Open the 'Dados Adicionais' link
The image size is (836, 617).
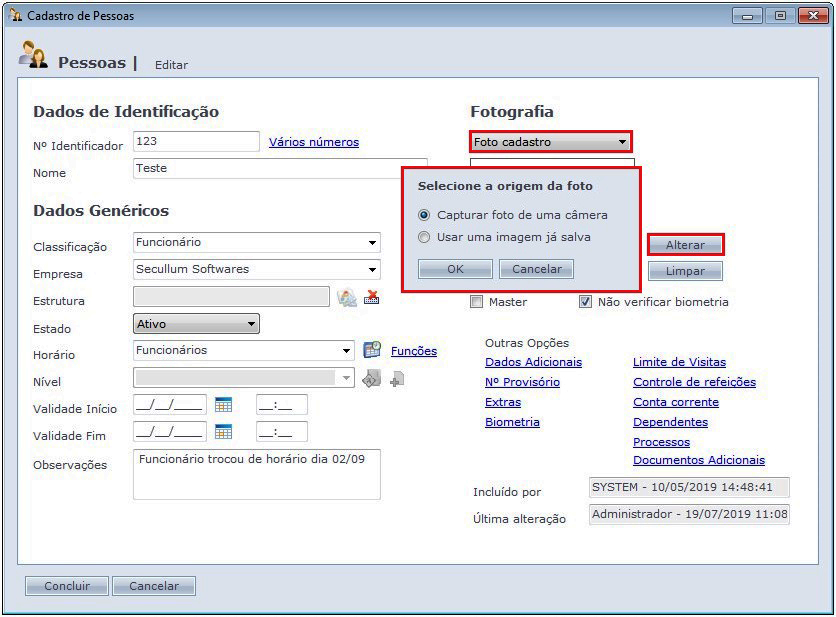coord(533,362)
